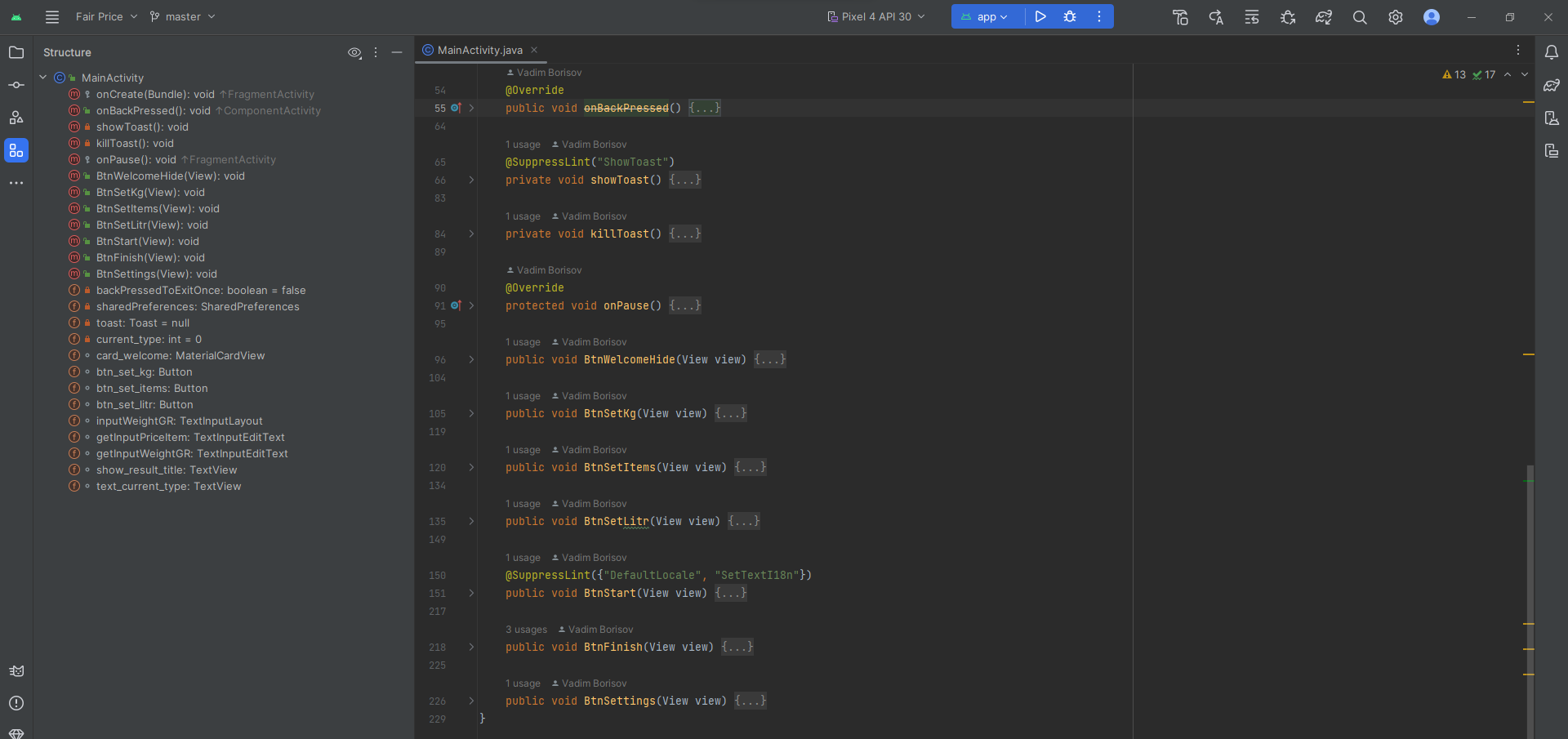The height and width of the screenshot is (739, 1568).
Task: Click 1 usage hint above BtnWelcomeHide
Action: [x=523, y=342]
